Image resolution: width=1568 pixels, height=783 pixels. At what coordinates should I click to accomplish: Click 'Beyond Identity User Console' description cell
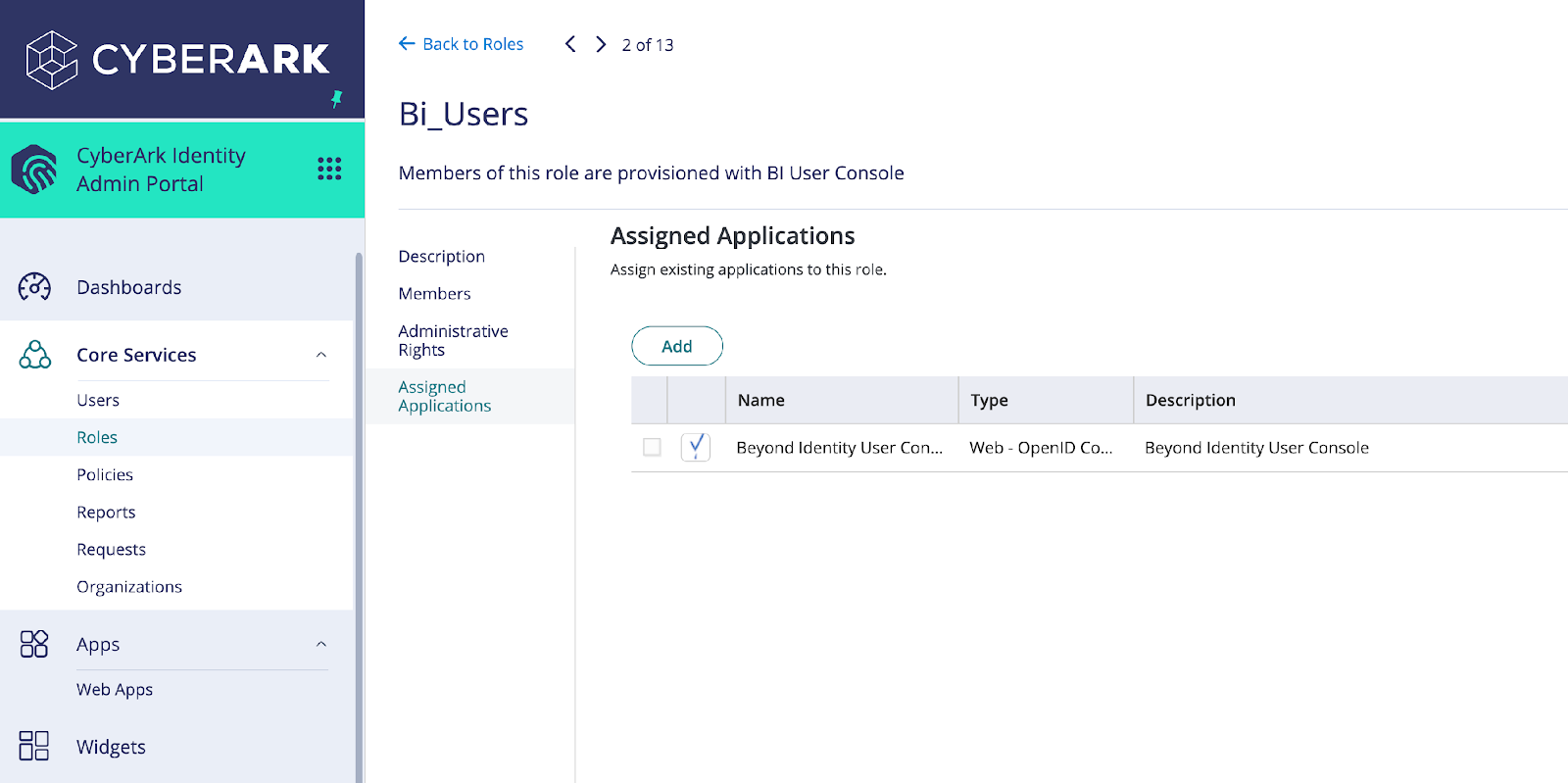point(1256,448)
